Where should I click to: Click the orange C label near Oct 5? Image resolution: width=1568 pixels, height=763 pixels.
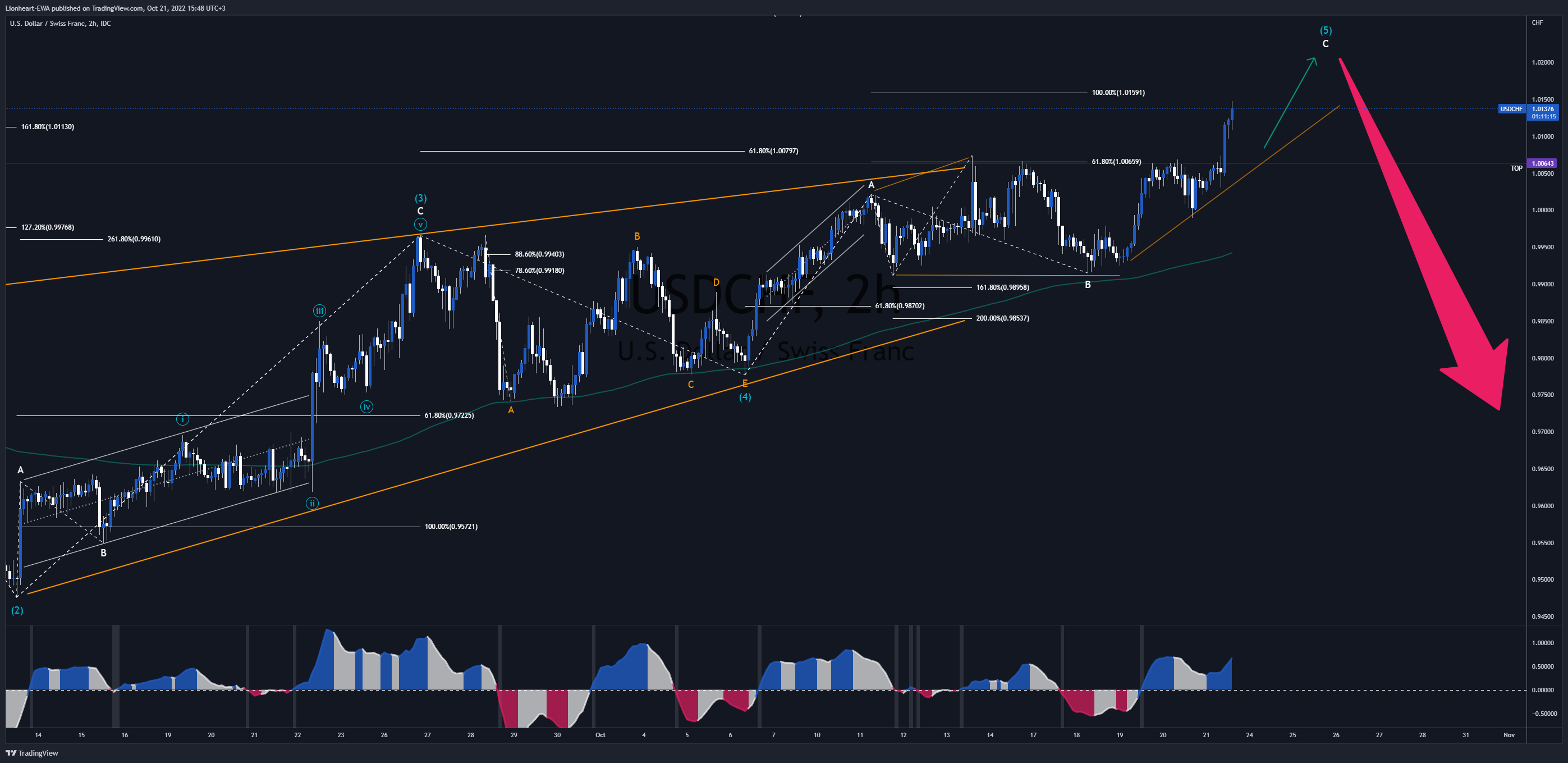[x=690, y=385]
